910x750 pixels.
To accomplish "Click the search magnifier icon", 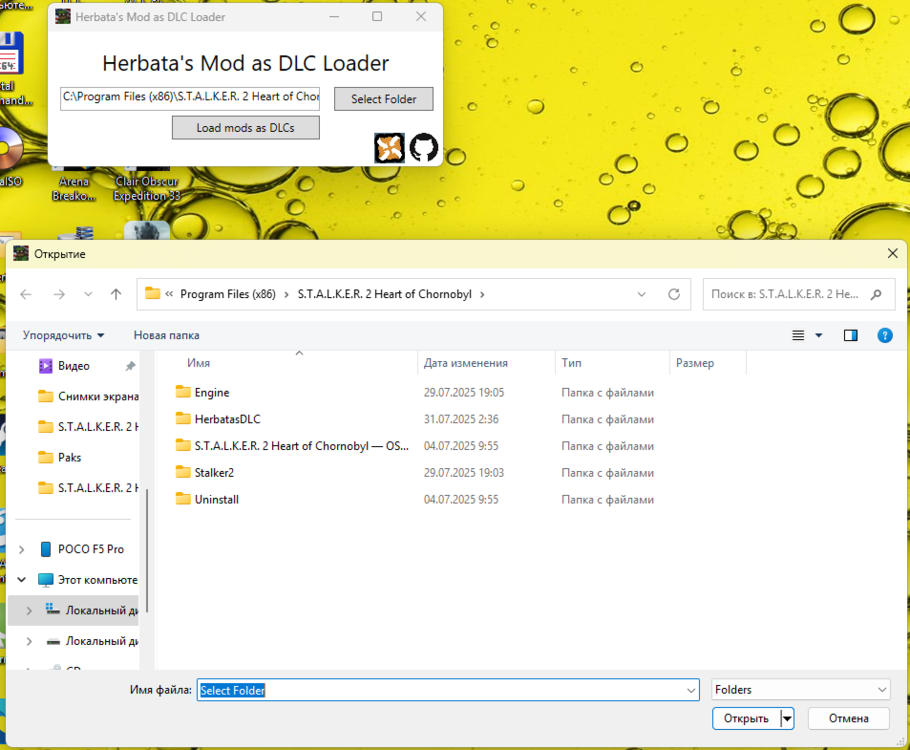I will [x=876, y=294].
